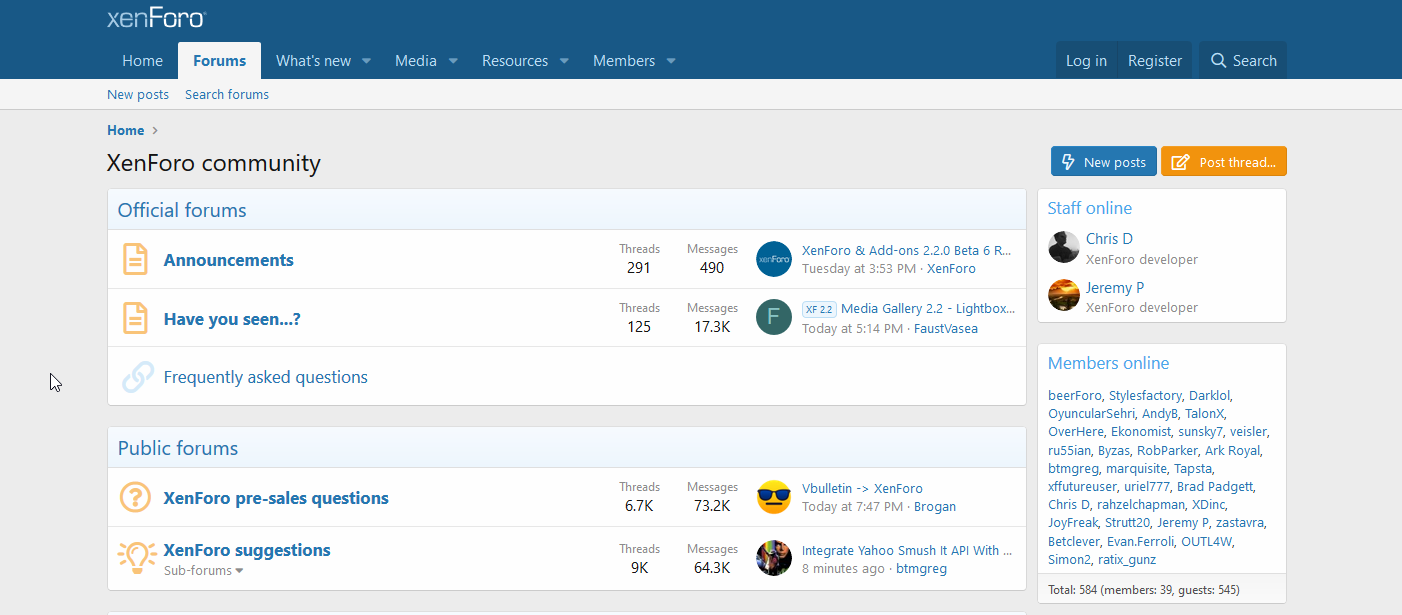Click btmgreg's avatar in suggestions row

(774, 558)
